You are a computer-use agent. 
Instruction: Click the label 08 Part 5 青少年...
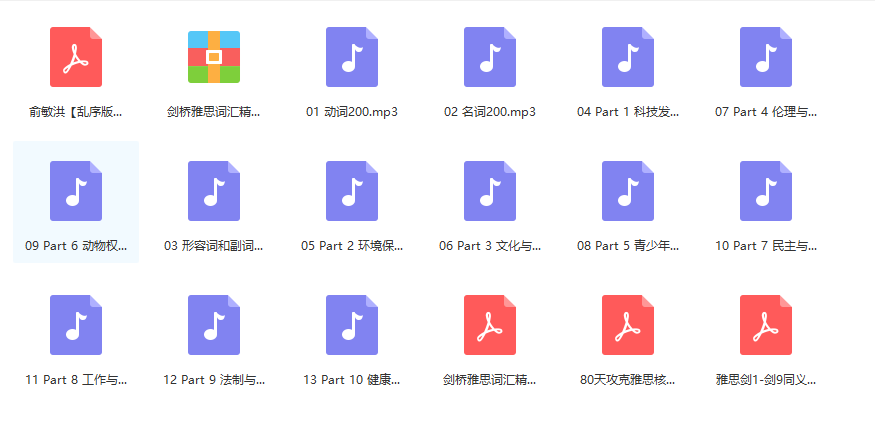[x=628, y=246]
